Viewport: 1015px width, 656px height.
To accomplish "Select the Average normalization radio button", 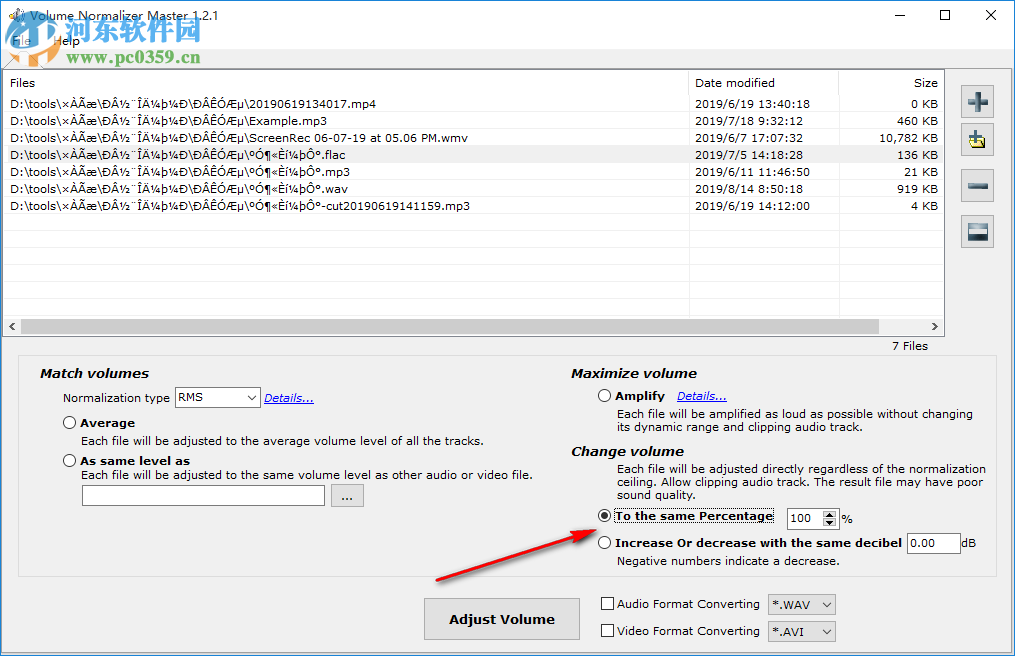I will [69, 422].
